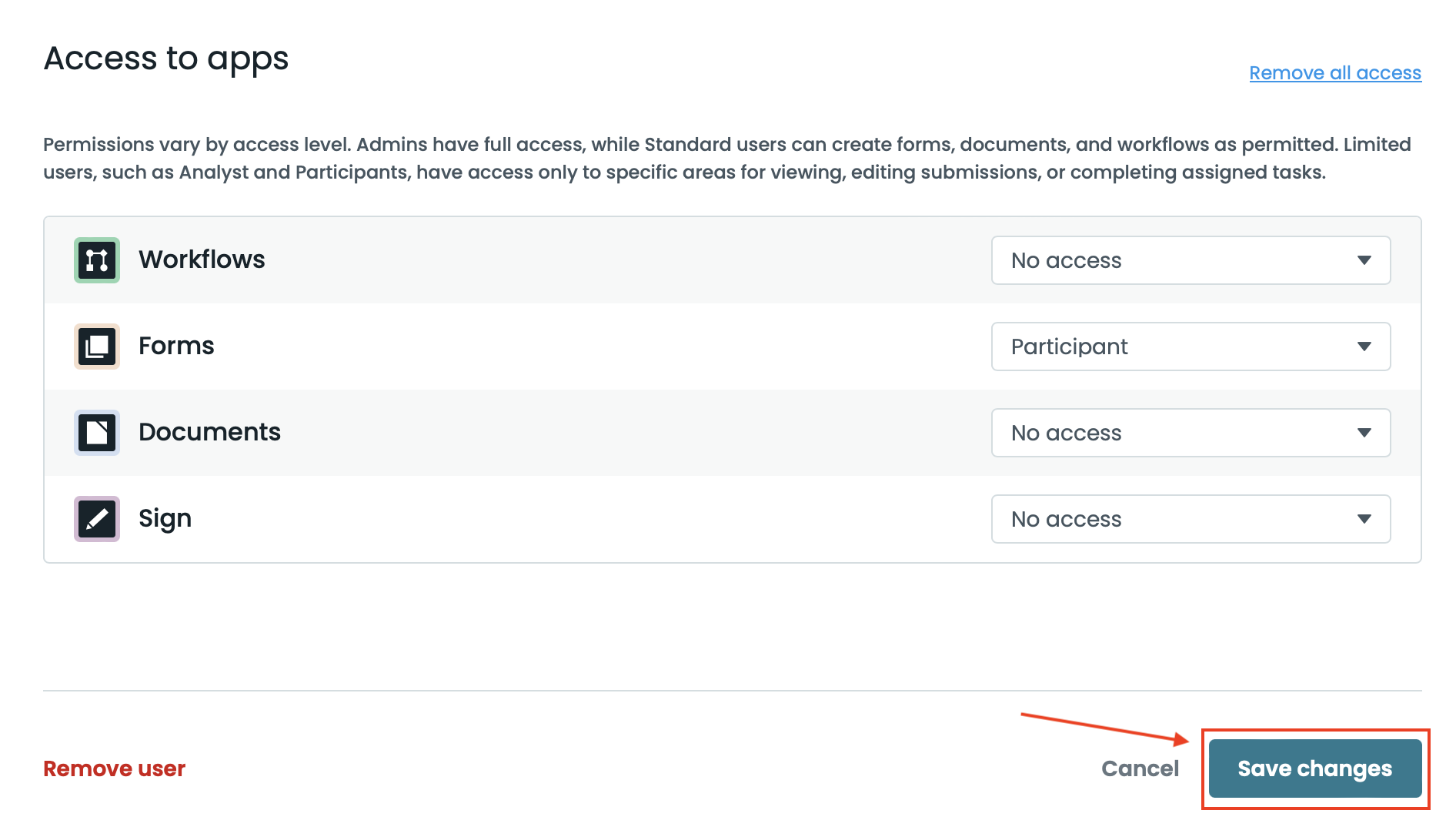Click the Documents app icon
The image size is (1456, 827).
click(97, 433)
